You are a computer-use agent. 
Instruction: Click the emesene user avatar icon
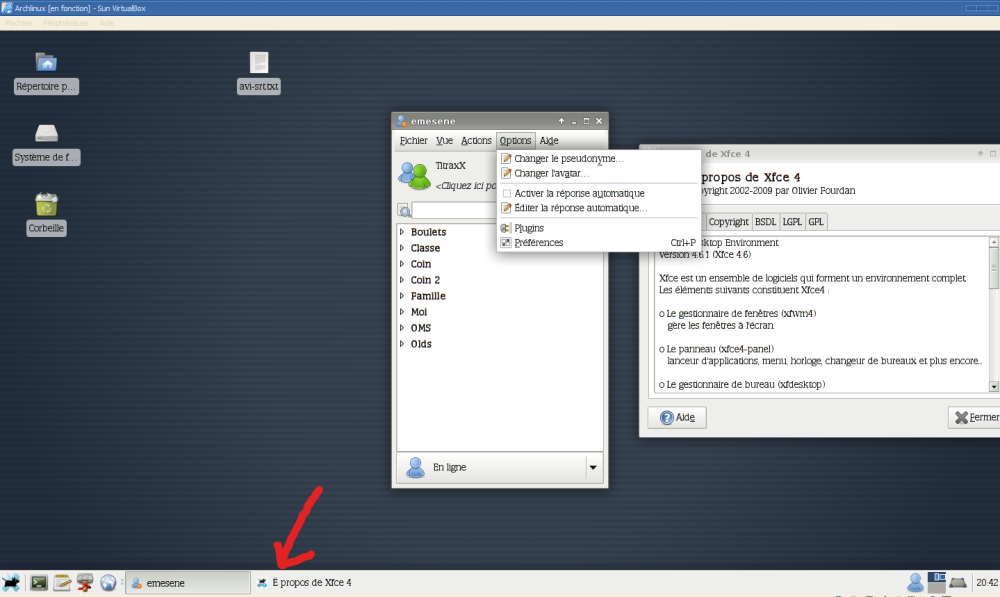pos(413,174)
